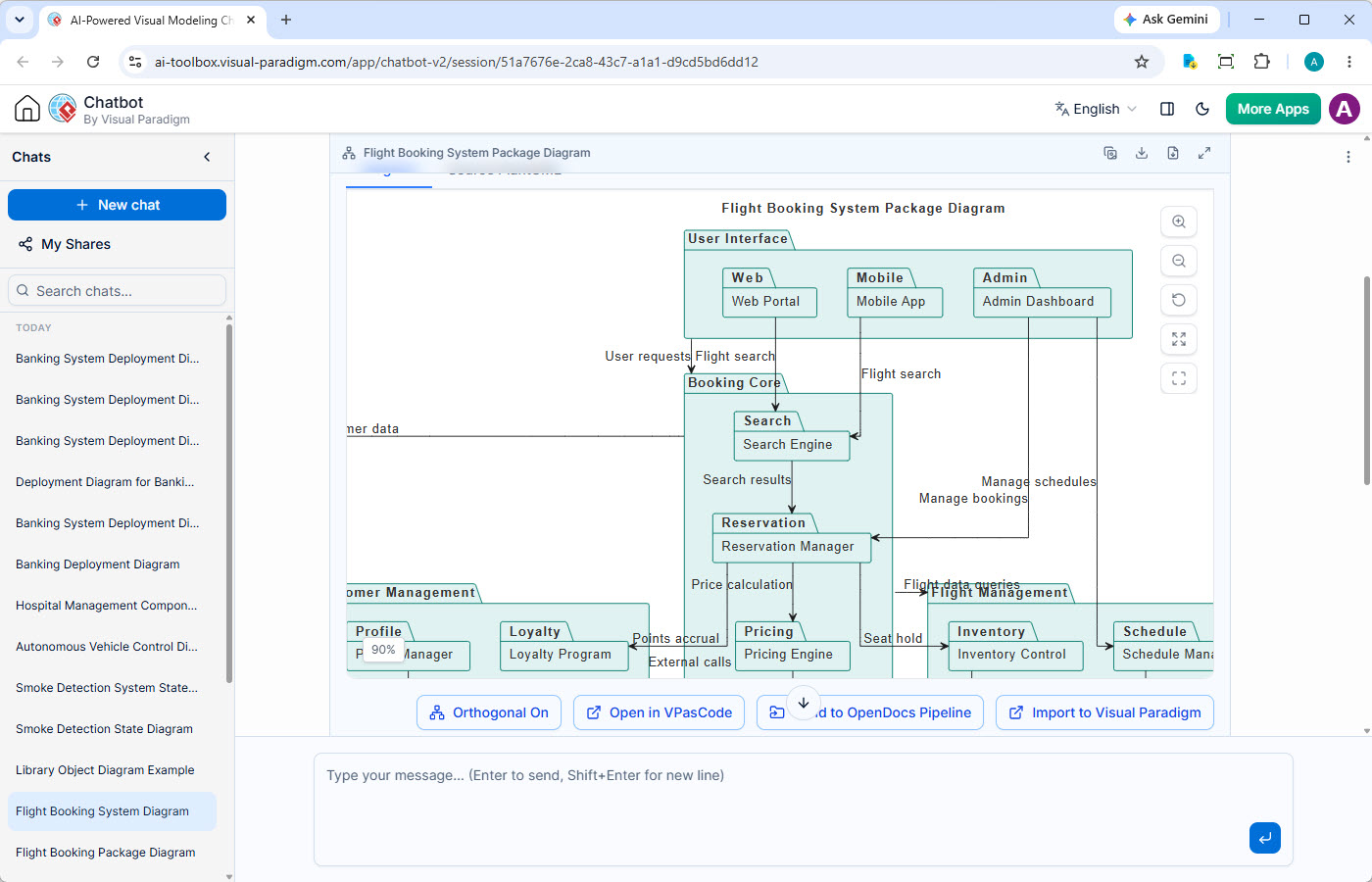Export diagram to file icon
The width and height of the screenshot is (1372, 882).
pyautogui.click(x=1173, y=153)
